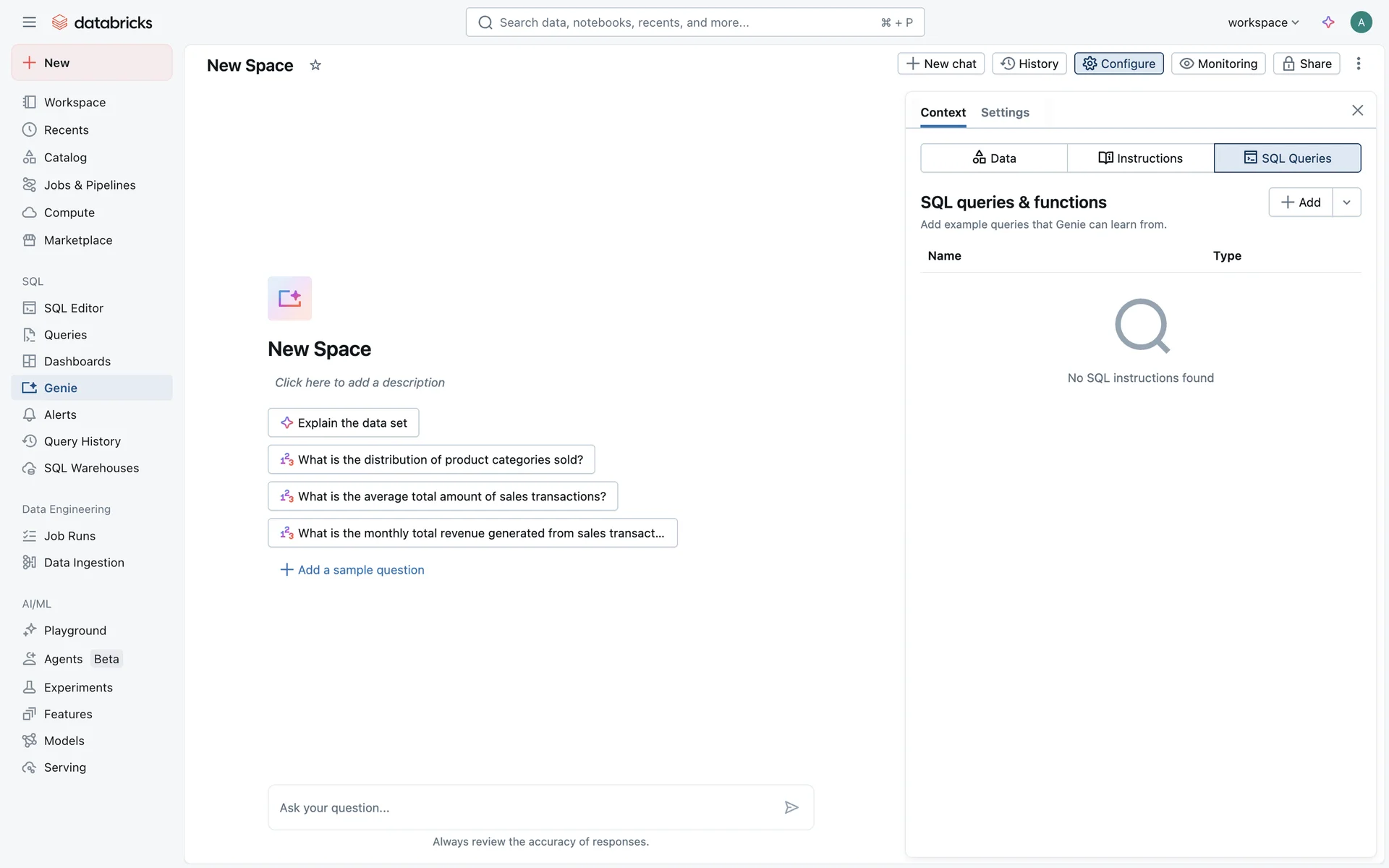The height and width of the screenshot is (868, 1389).
Task: Switch to the Instructions tab
Action: [x=1140, y=158]
